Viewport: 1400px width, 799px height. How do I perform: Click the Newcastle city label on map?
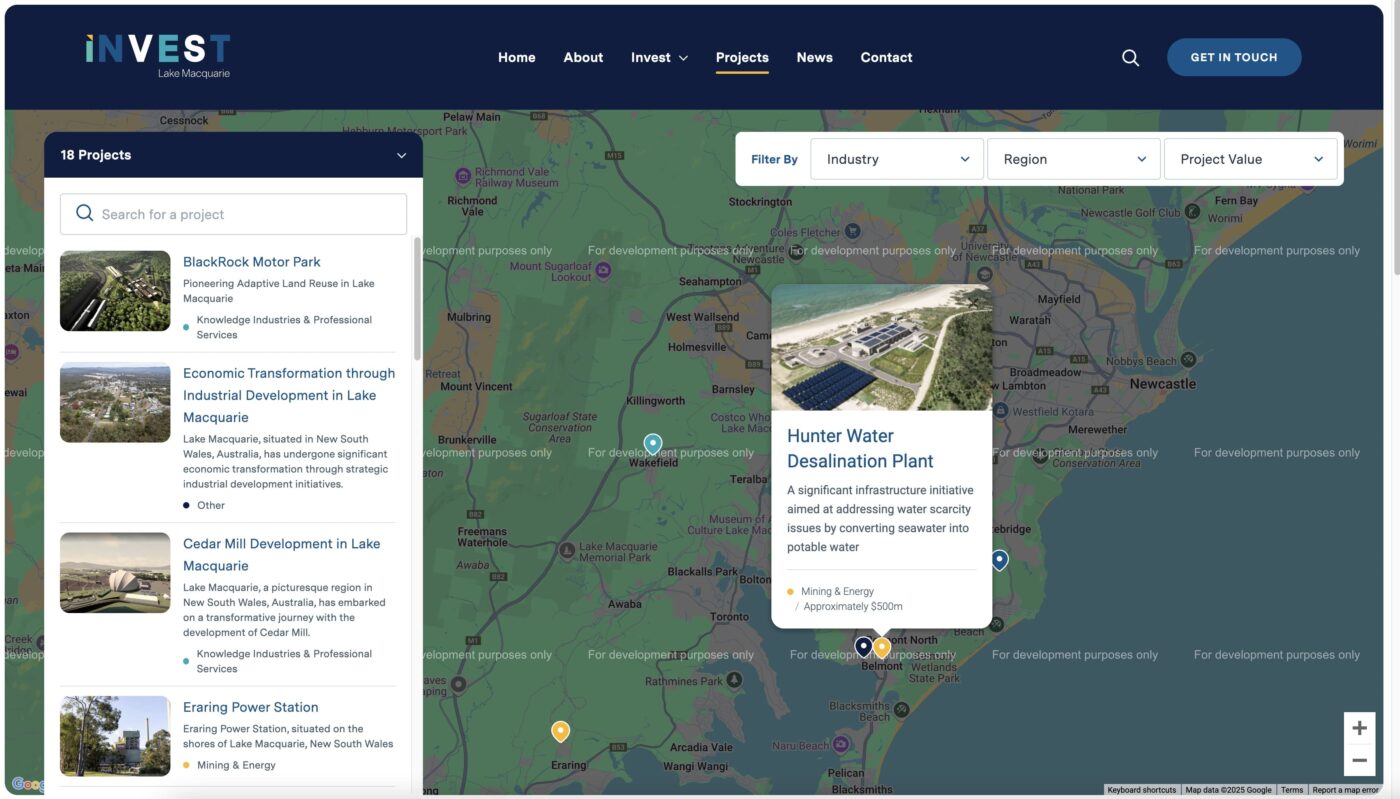1163,384
